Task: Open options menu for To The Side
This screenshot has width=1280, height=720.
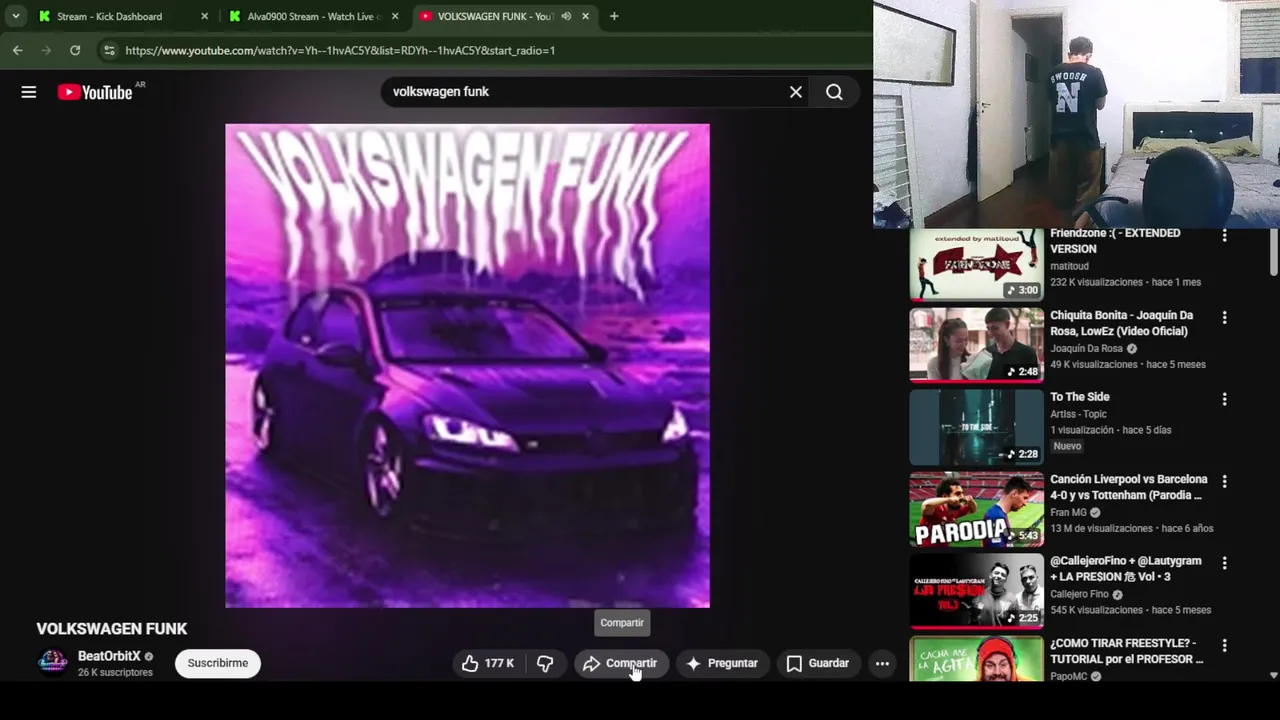Action: point(1224,399)
